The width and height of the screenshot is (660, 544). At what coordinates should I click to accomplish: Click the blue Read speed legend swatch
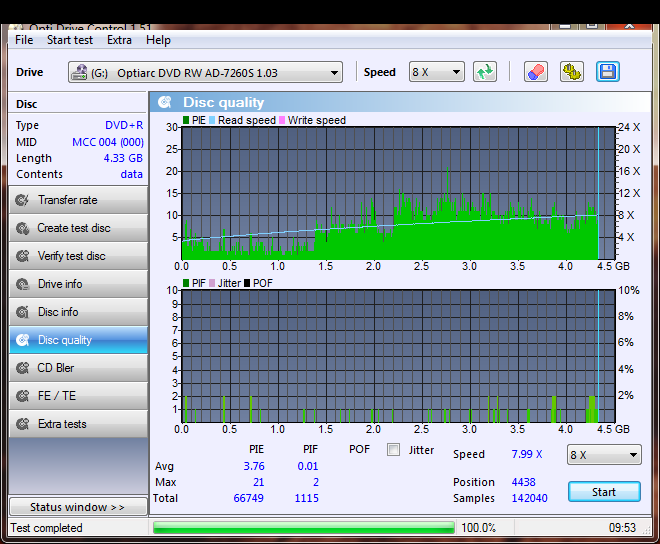pos(212,120)
